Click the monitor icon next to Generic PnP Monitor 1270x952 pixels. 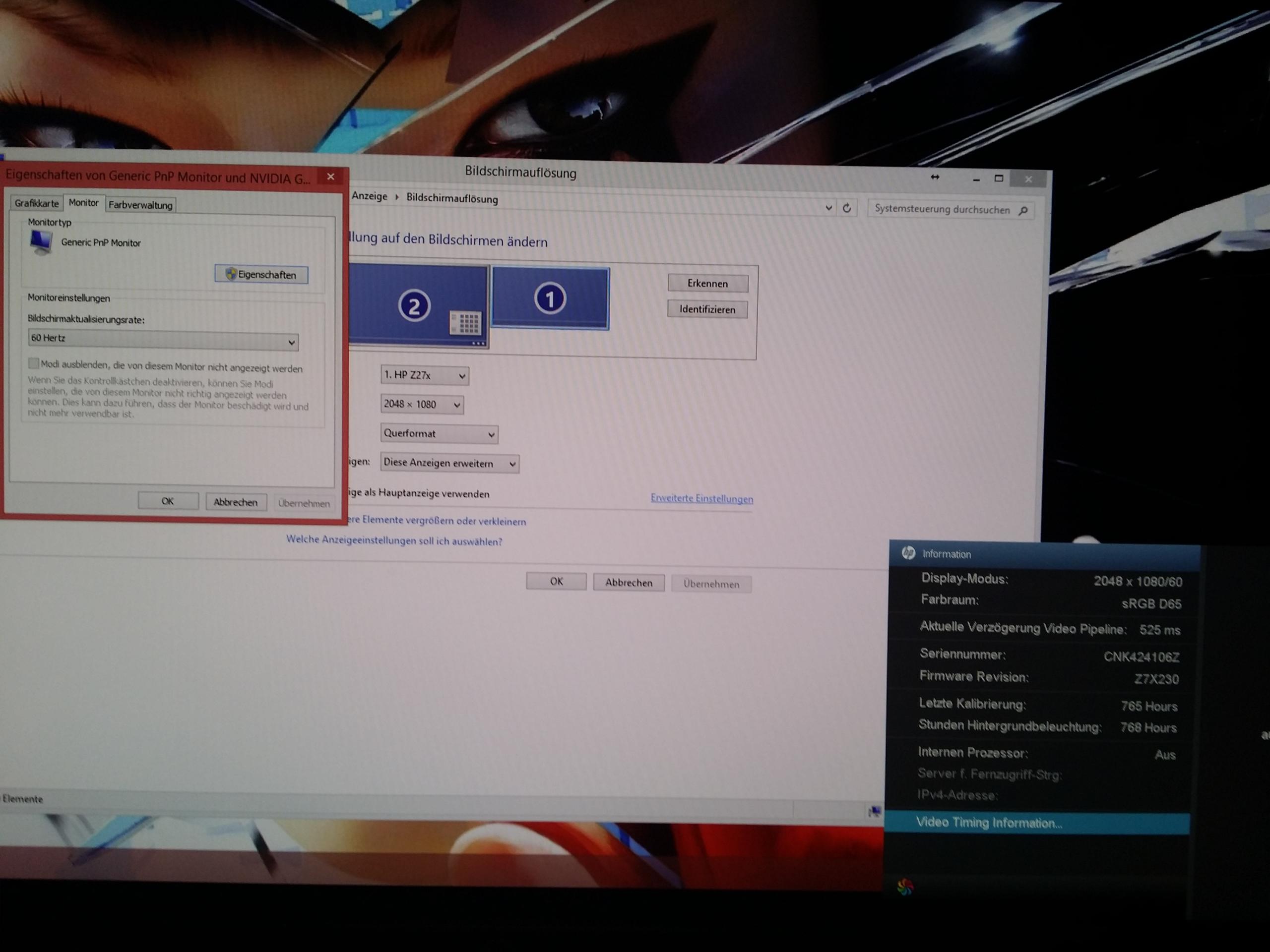click(41, 242)
